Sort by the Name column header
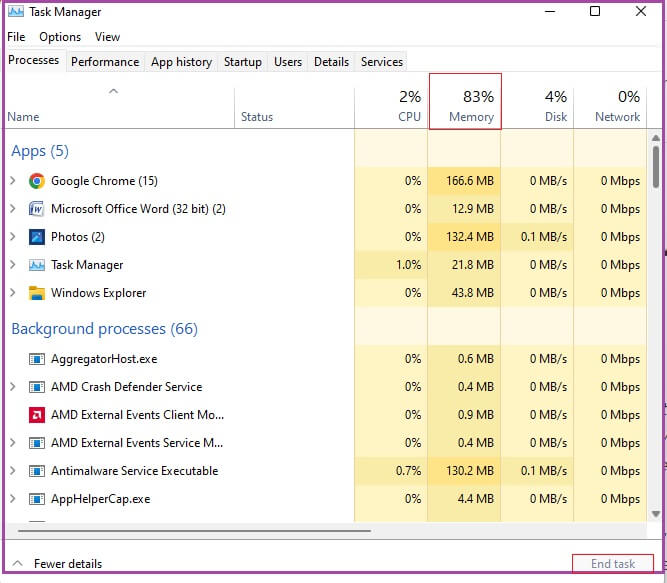The width and height of the screenshot is (667, 583). 120,108
